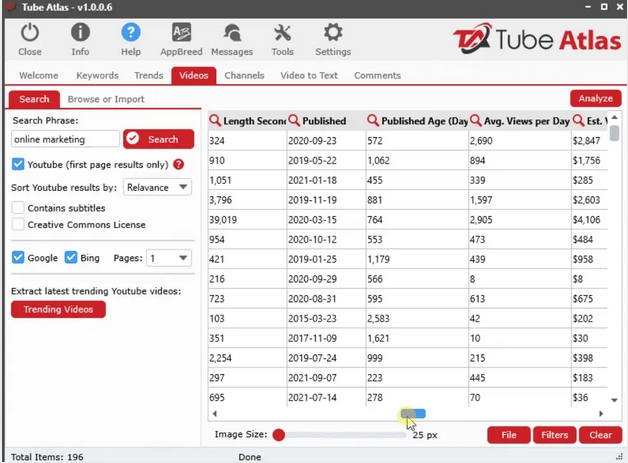Switch to the Keywords tab
Screen dimensions: 628x463
pos(97,75)
